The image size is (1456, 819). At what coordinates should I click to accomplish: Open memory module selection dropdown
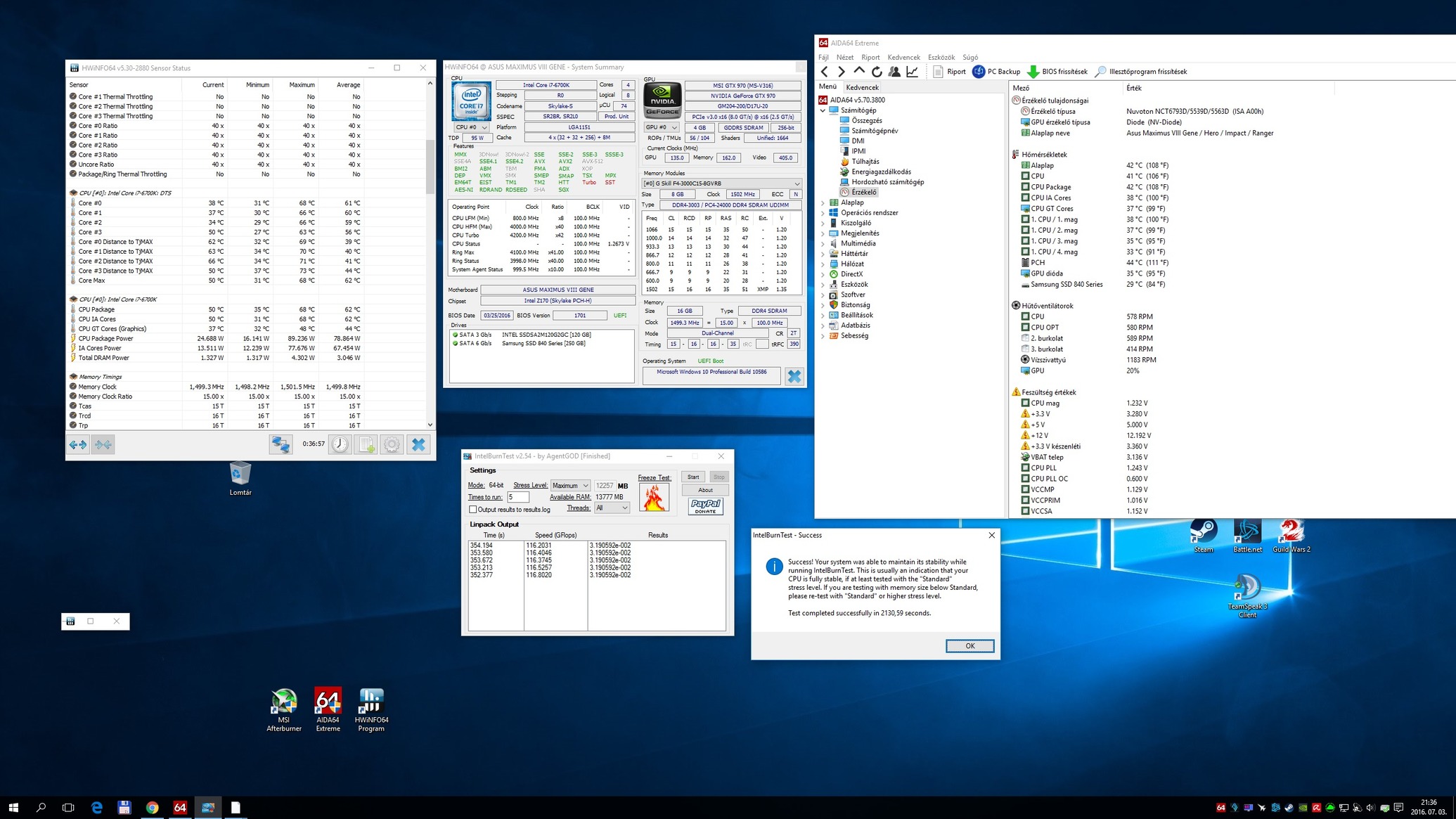tap(721, 183)
